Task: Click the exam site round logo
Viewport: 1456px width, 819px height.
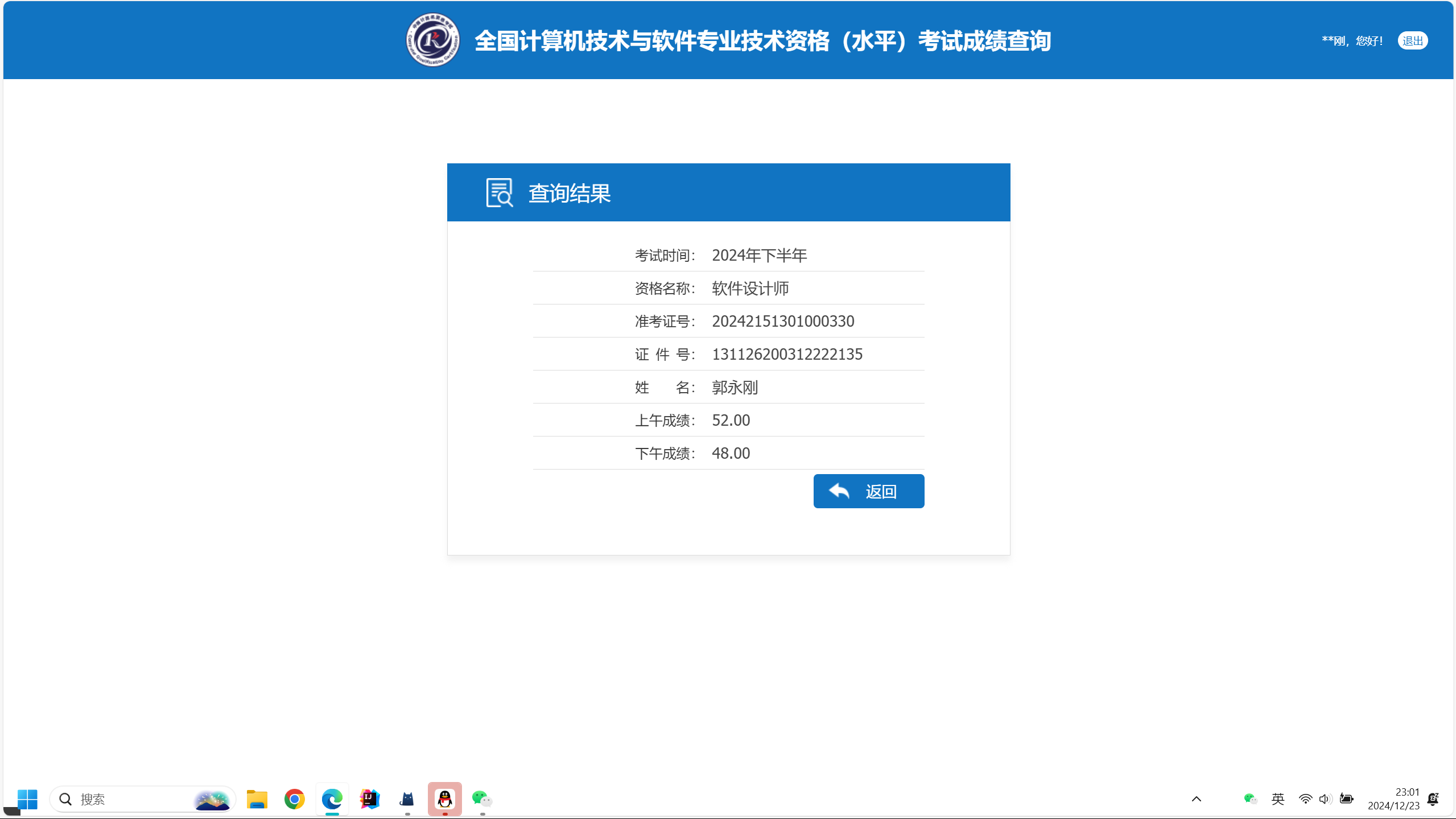Action: pos(432,40)
